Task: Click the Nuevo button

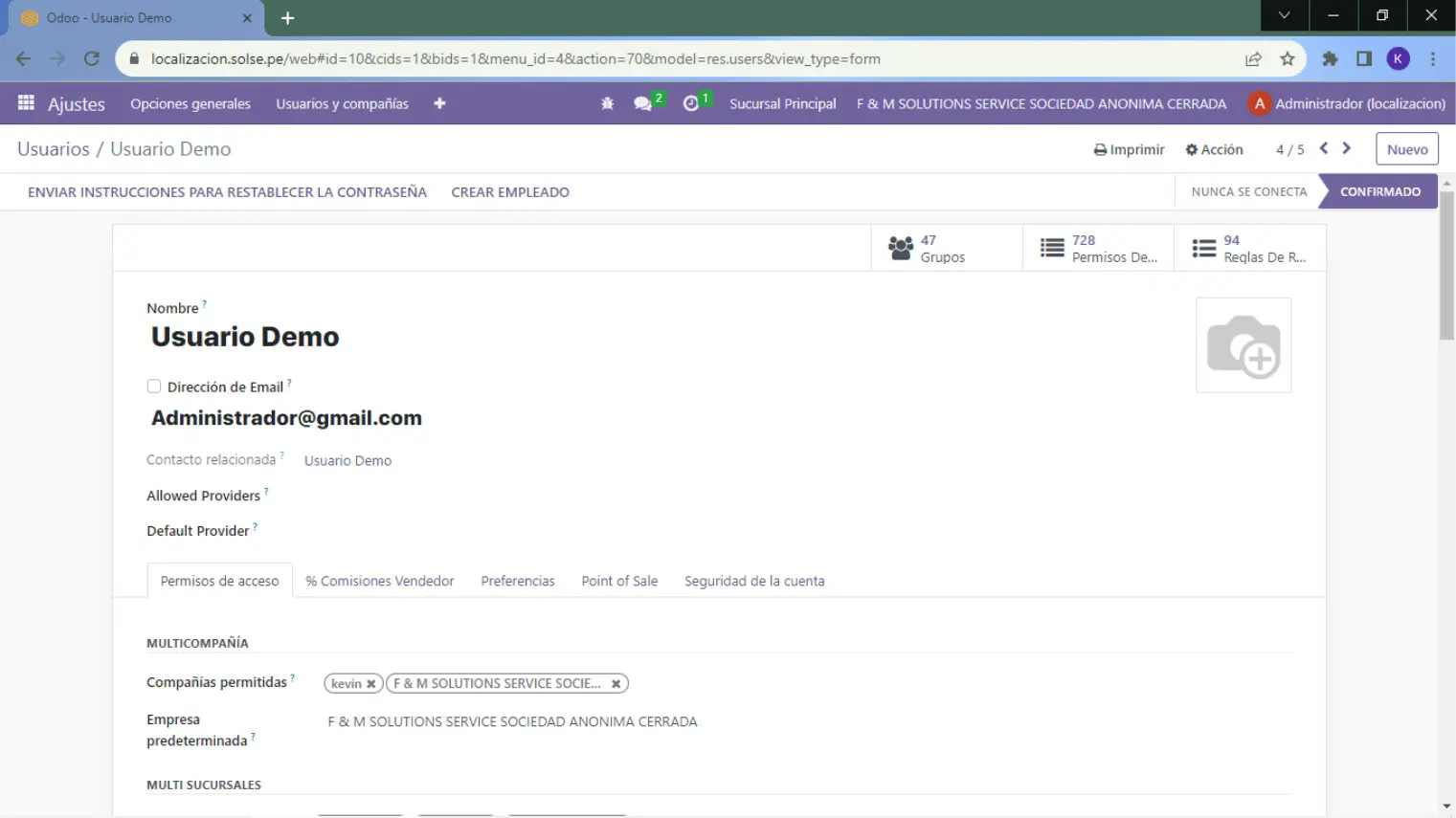Action: pyautogui.click(x=1406, y=149)
